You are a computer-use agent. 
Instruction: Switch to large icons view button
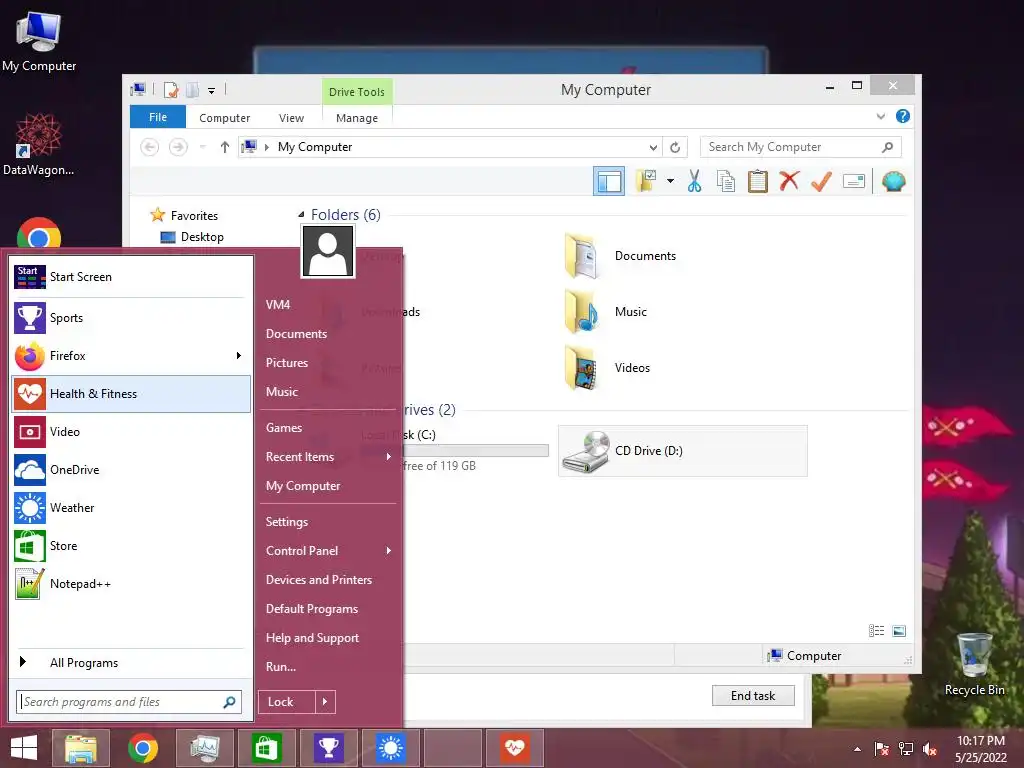pyautogui.click(x=899, y=630)
